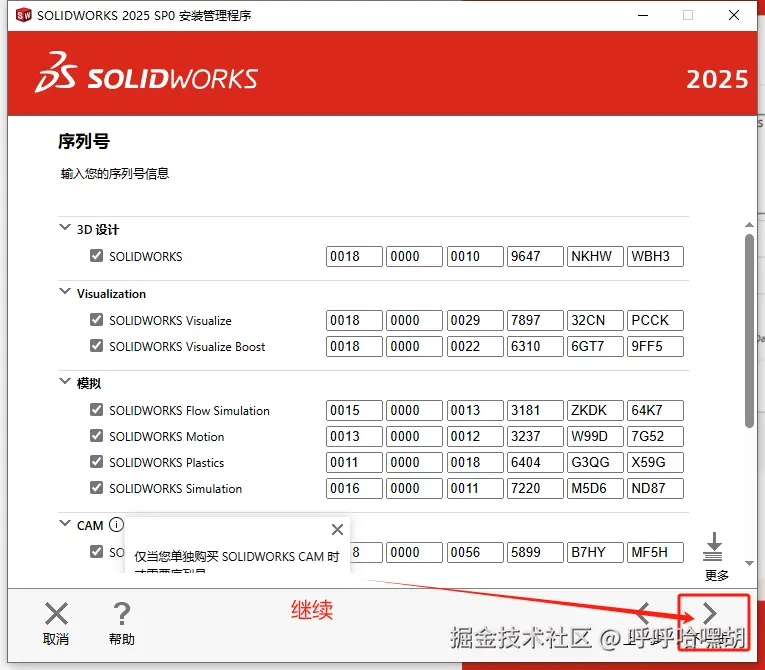Toggle SOLIDWORKS Simulation checkbox
The width and height of the screenshot is (765, 670).
[x=97, y=487]
